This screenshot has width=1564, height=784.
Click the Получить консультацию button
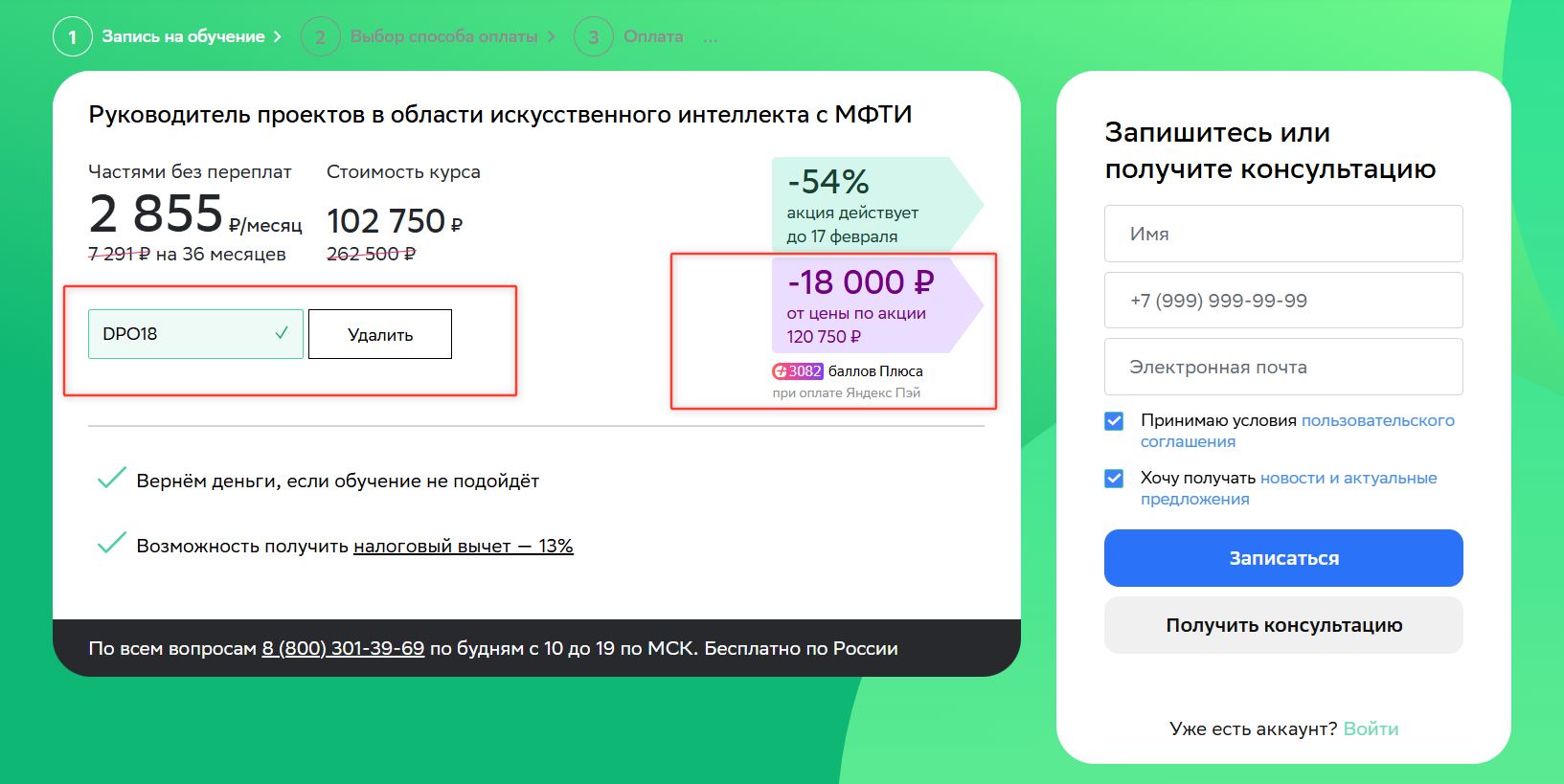pos(1283,625)
